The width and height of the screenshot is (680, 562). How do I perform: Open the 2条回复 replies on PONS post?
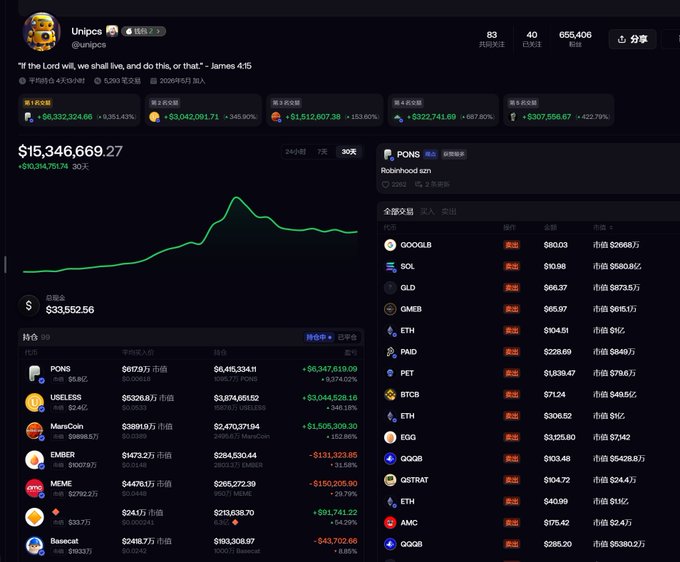click(x=432, y=185)
